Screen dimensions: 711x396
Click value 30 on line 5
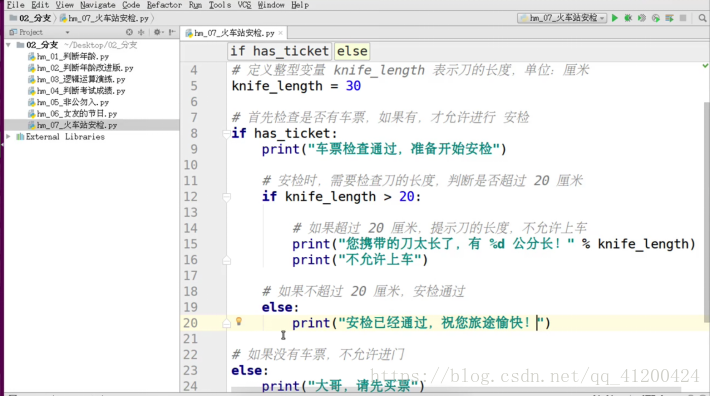(x=353, y=86)
